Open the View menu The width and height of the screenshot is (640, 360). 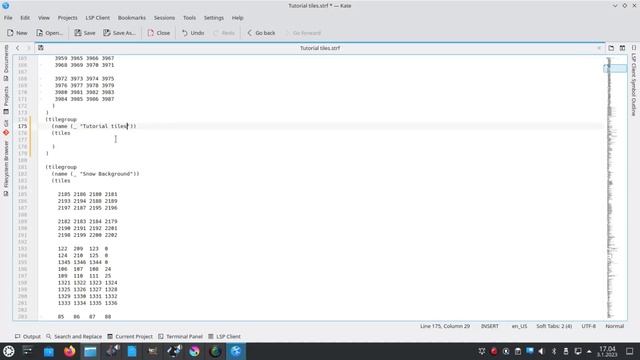(x=44, y=18)
